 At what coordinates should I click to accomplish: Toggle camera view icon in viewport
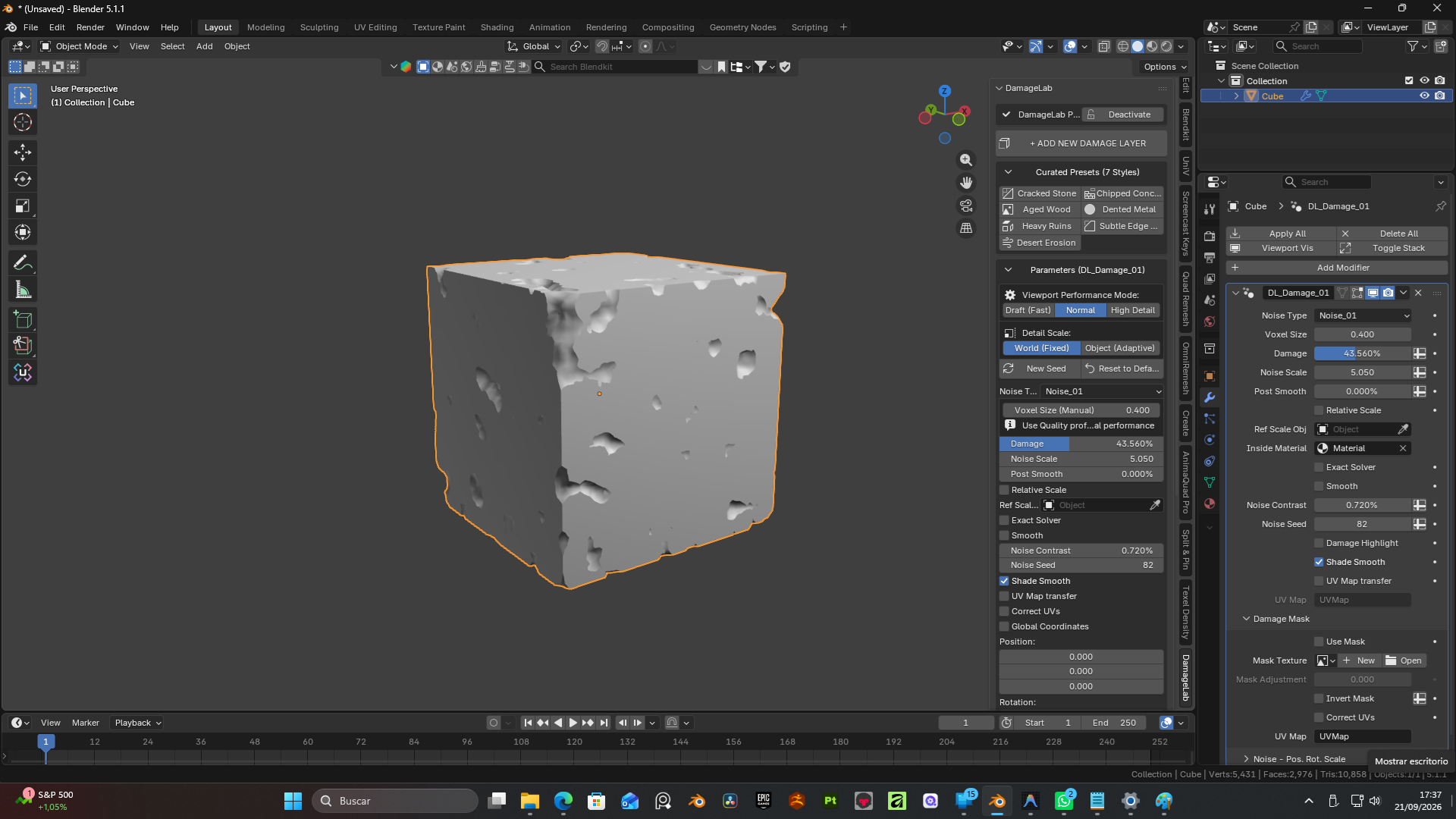click(x=966, y=206)
